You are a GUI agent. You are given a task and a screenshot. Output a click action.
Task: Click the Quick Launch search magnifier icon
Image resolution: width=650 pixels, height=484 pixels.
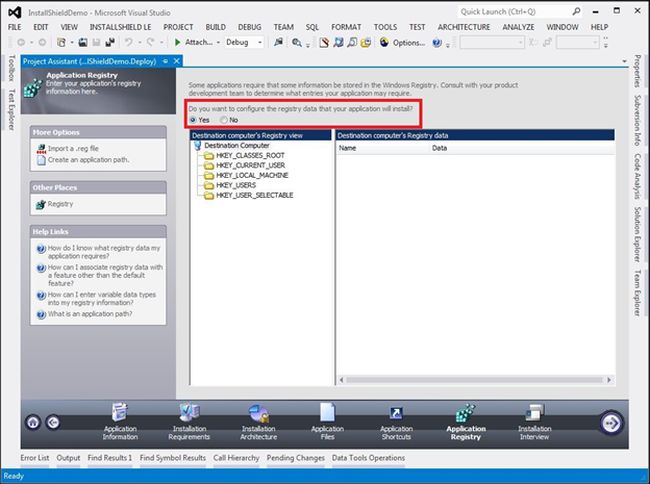(x=576, y=12)
